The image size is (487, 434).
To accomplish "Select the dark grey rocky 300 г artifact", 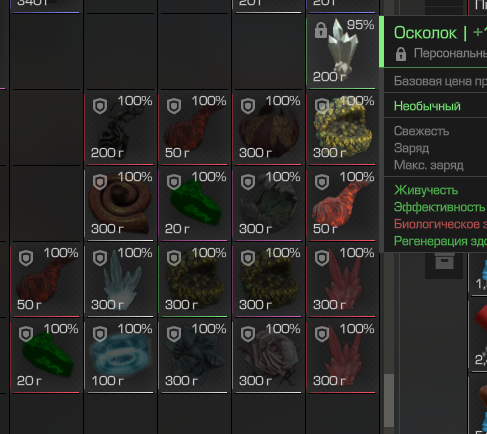I will [268, 203].
